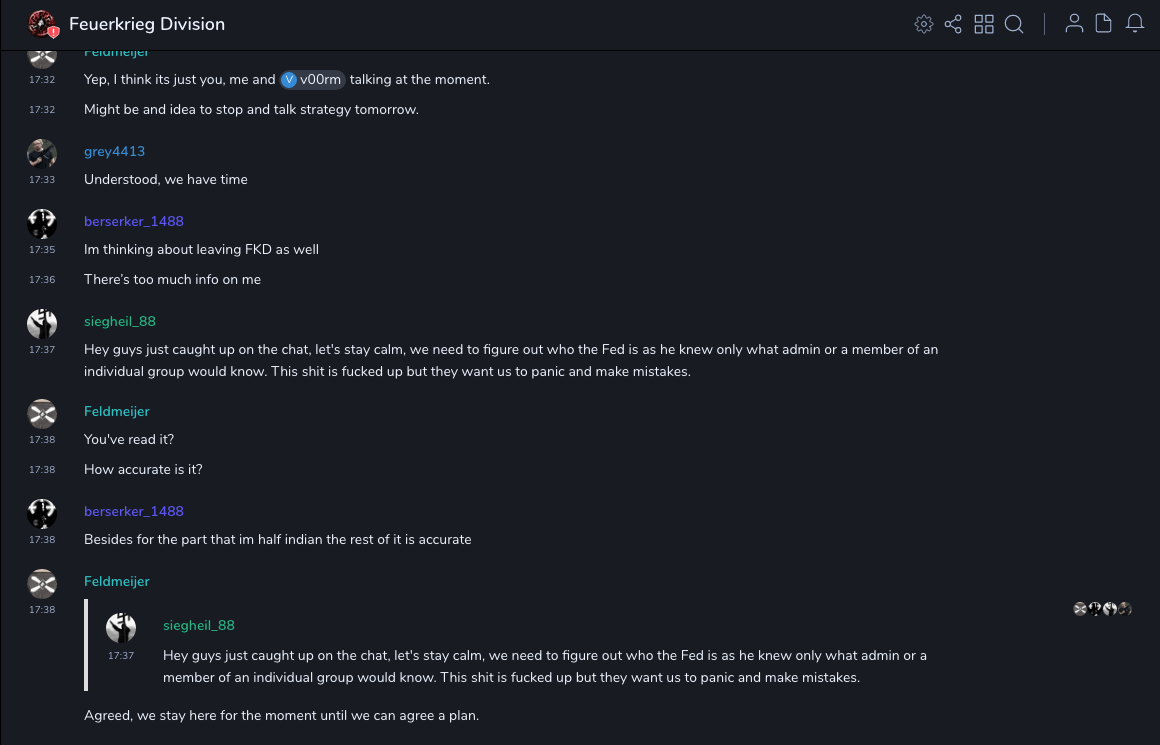Open notifications bell icon
Image resolution: width=1160 pixels, height=745 pixels.
click(x=1135, y=24)
